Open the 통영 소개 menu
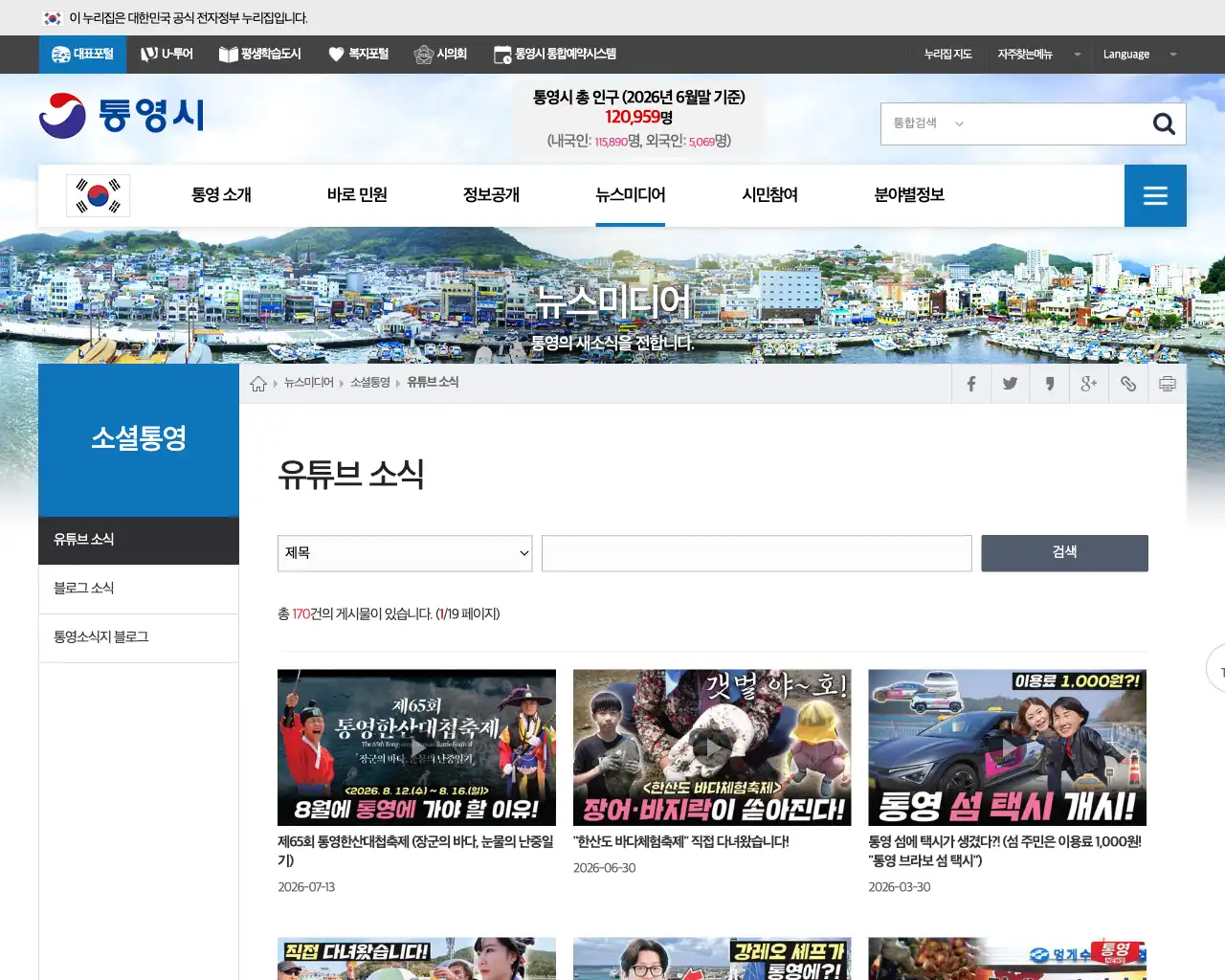1225x980 pixels. coord(221,195)
